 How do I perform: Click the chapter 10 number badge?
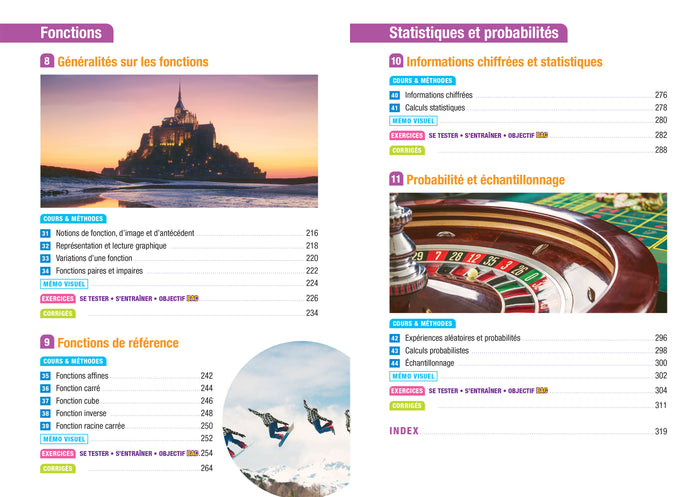(x=396, y=61)
